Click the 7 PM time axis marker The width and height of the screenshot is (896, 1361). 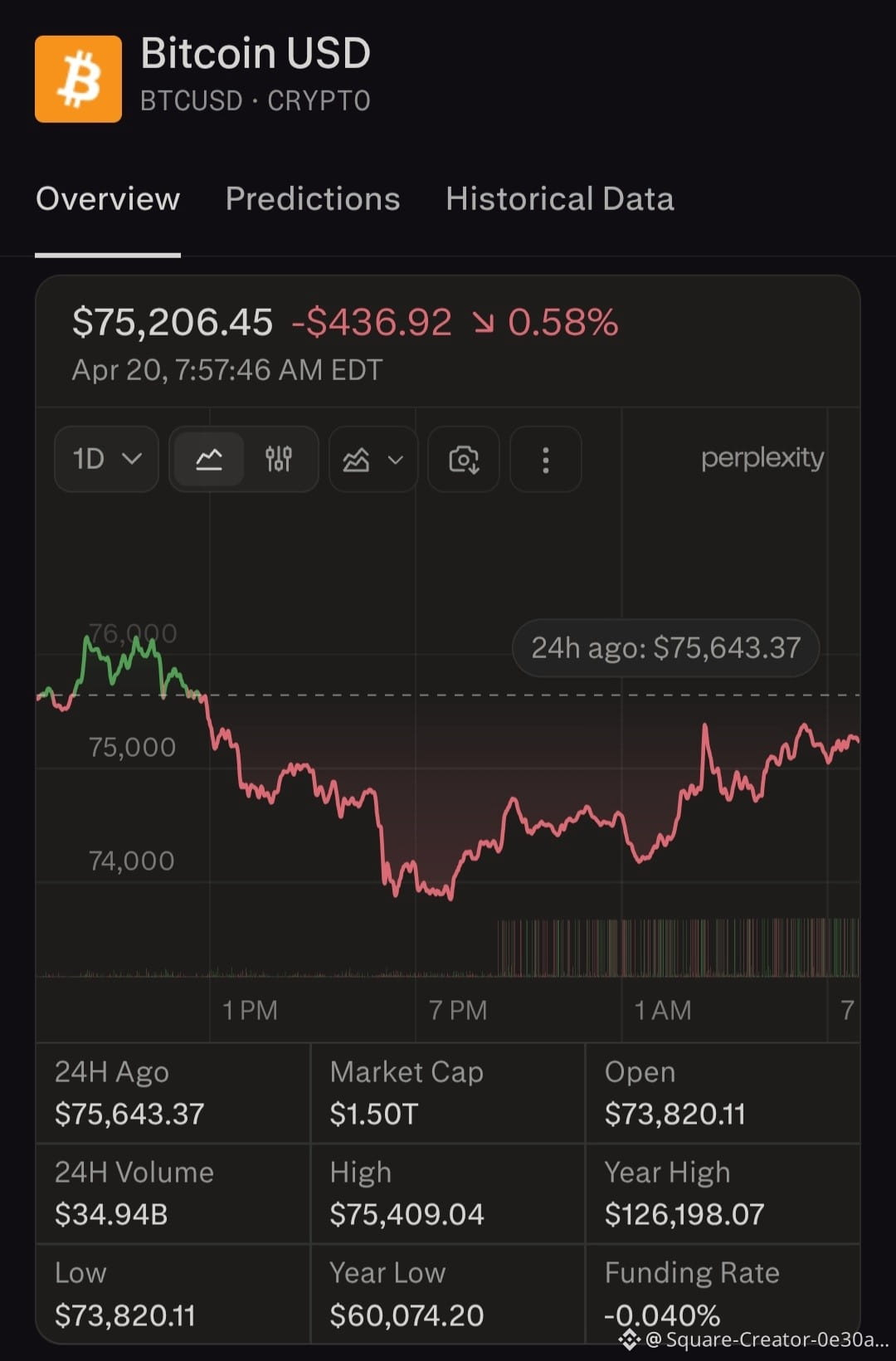458,1010
